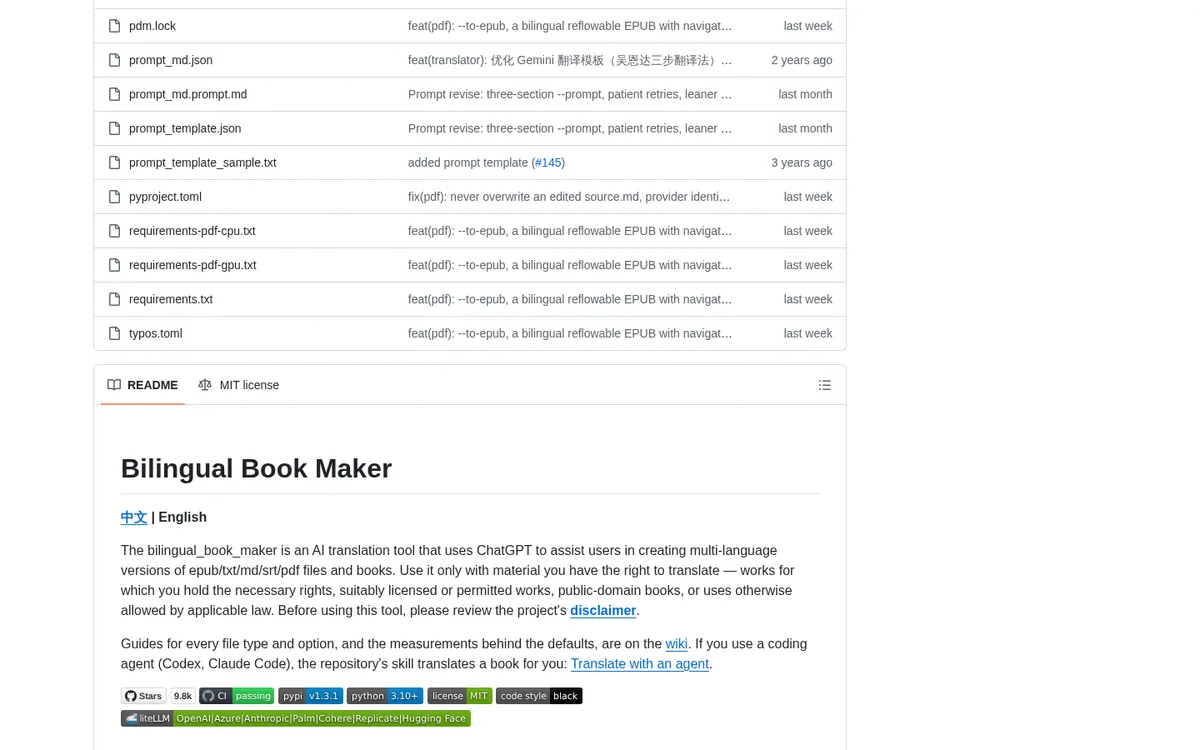Open the README outline list icon
This screenshot has height=750, width=1200.
tap(825, 385)
